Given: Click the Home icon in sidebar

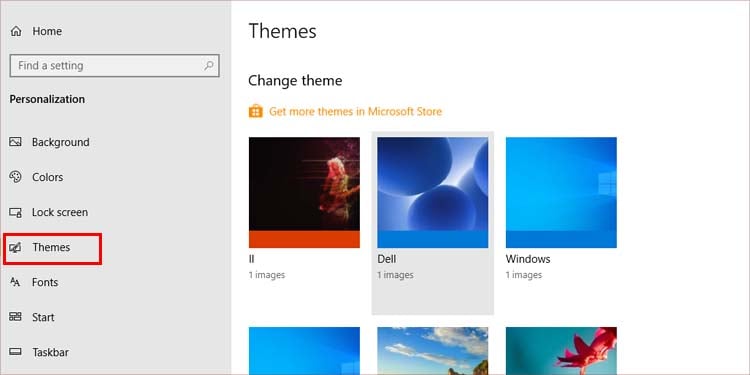Looking at the screenshot, I should tap(16, 31).
